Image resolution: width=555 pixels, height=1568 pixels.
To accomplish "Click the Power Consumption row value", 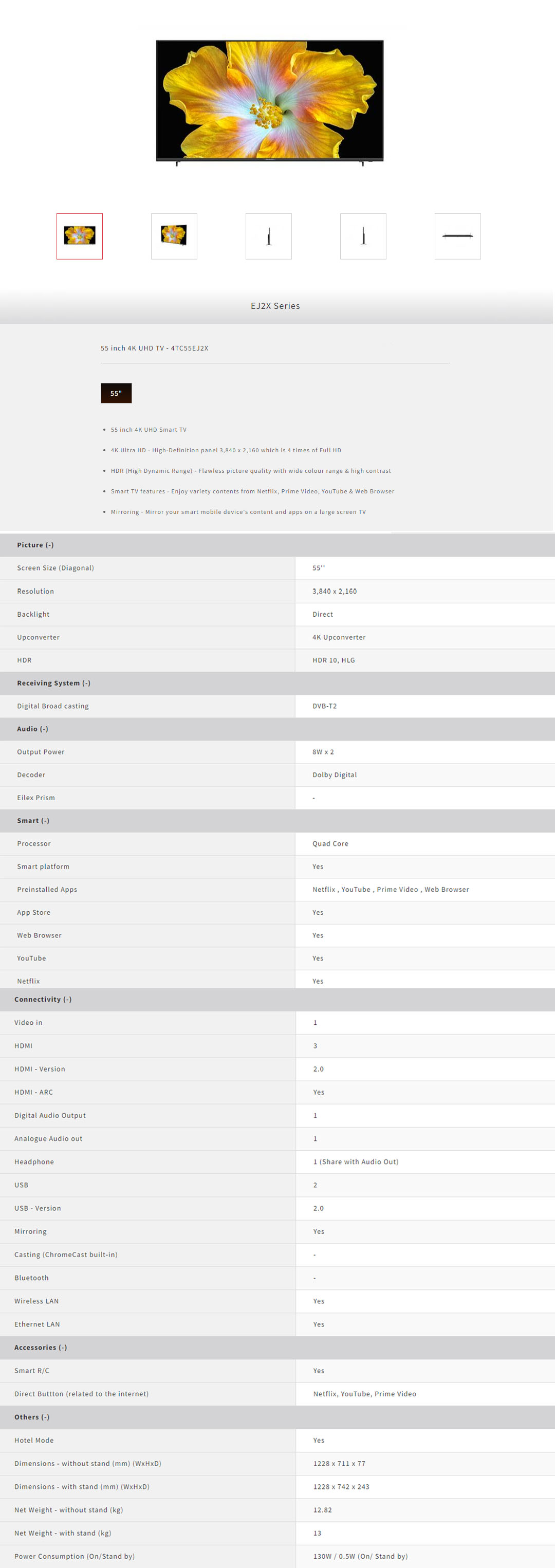I will [x=360, y=1556].
